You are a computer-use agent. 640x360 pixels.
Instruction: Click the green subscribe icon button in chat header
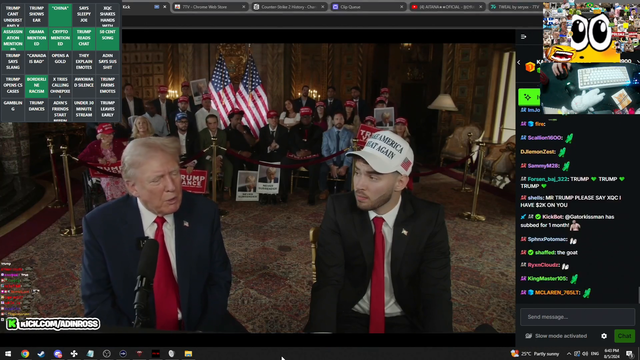529,97
